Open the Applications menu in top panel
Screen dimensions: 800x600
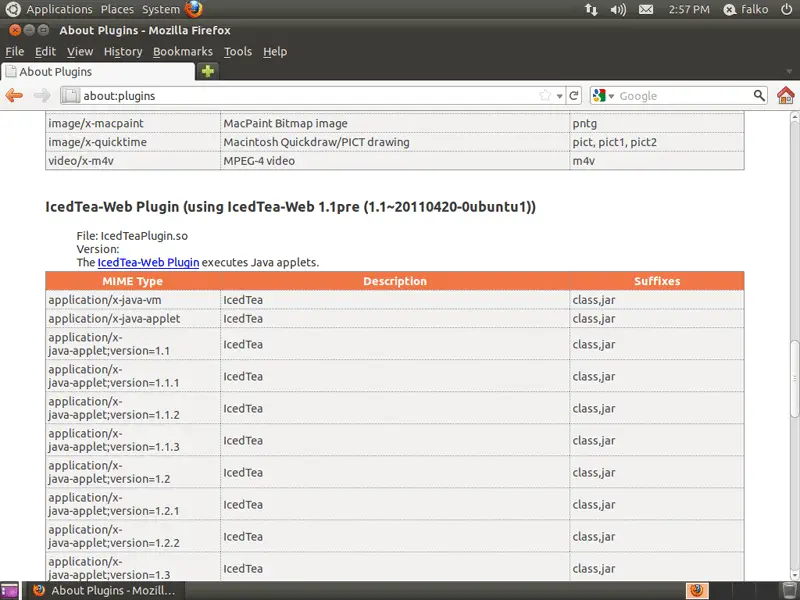59,9
